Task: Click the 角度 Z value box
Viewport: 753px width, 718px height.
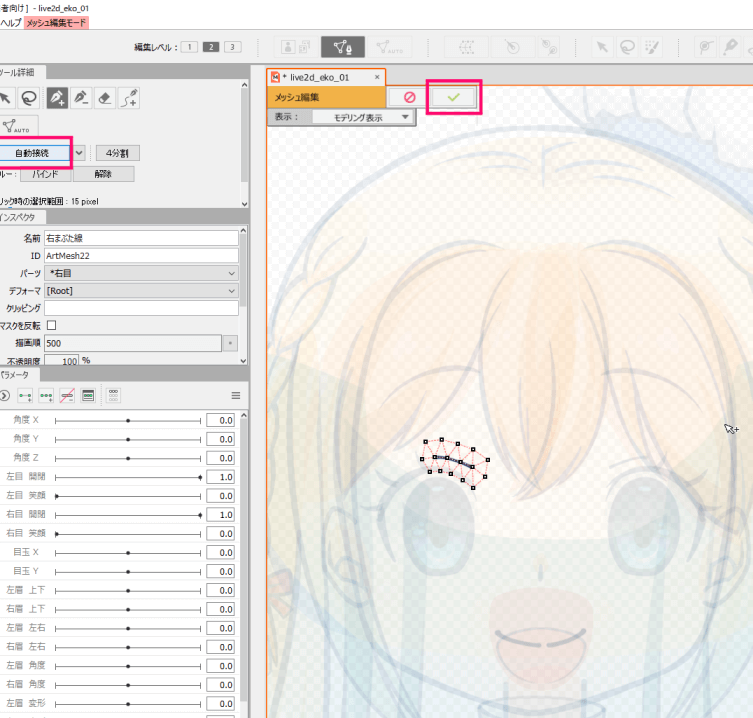Action: (220, 458)
